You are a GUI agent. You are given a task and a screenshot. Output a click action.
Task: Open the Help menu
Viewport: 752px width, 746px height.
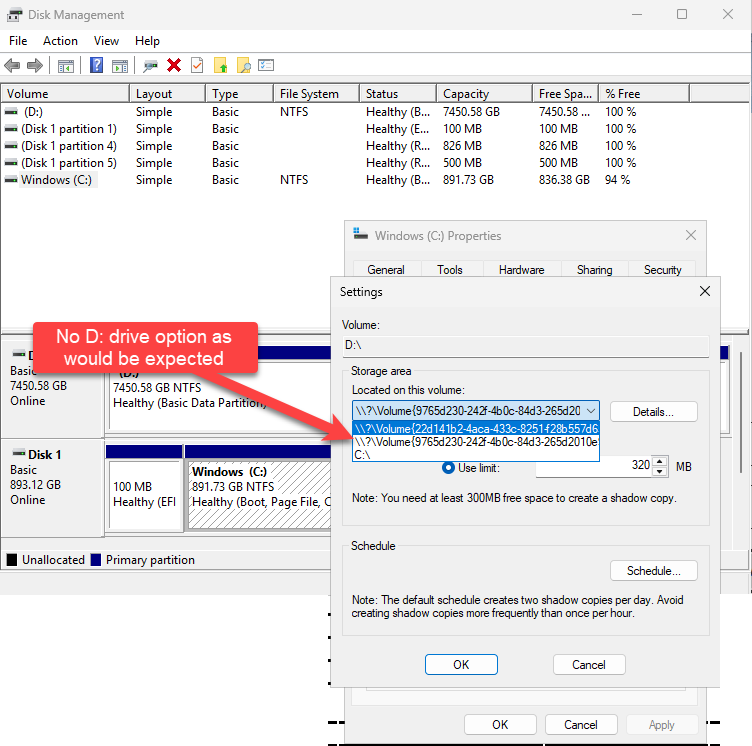(147, 41)
